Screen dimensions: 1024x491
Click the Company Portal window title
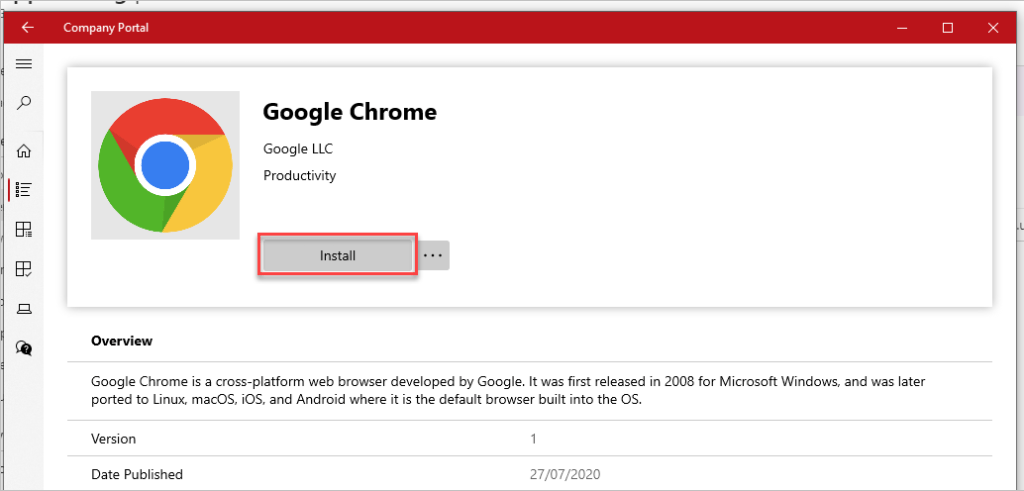(106, 27)
